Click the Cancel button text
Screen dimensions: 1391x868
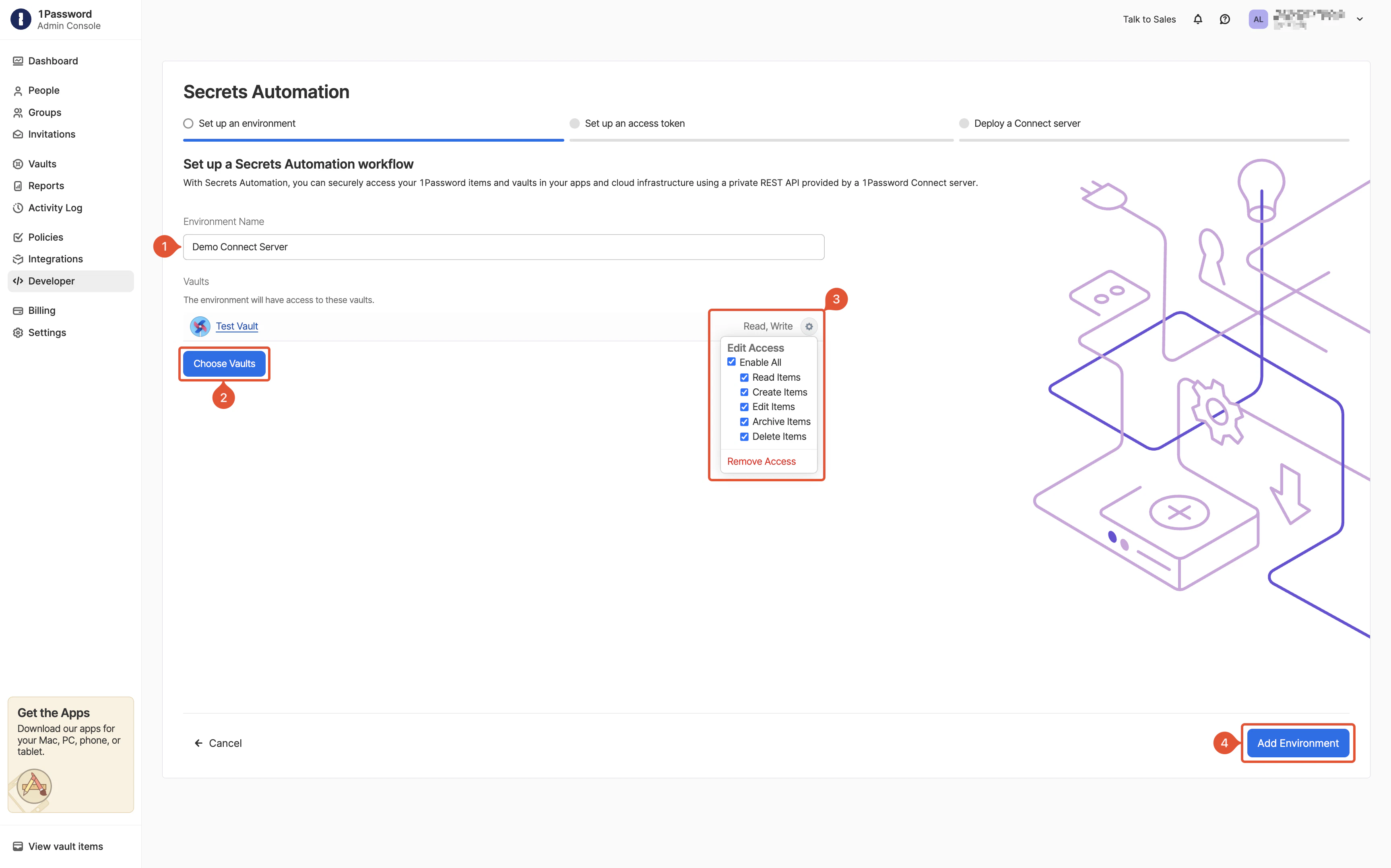coord(225,743)
